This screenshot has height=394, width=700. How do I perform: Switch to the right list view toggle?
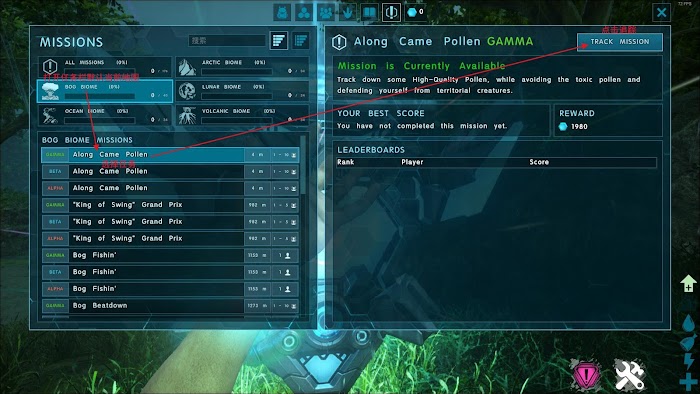pos(301,41)
